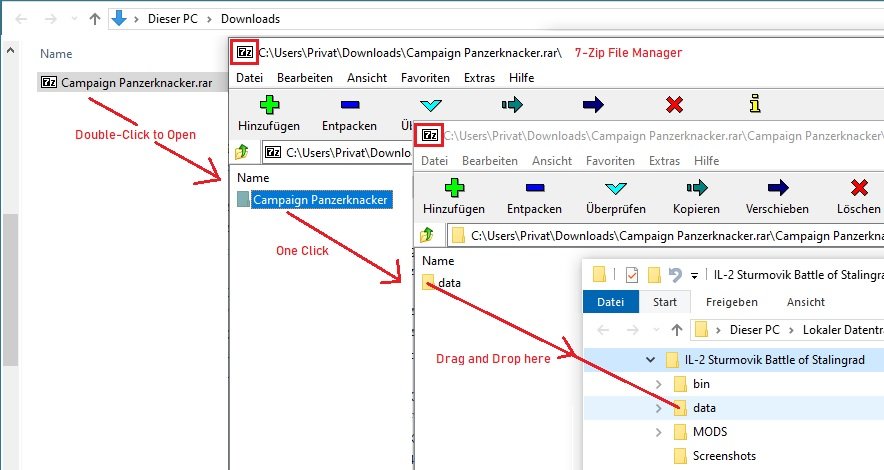The height and width of the screenshot is (470, 884).
Task: Click the yellow info icon in back 7-Zip window
Action: point(755,104)
